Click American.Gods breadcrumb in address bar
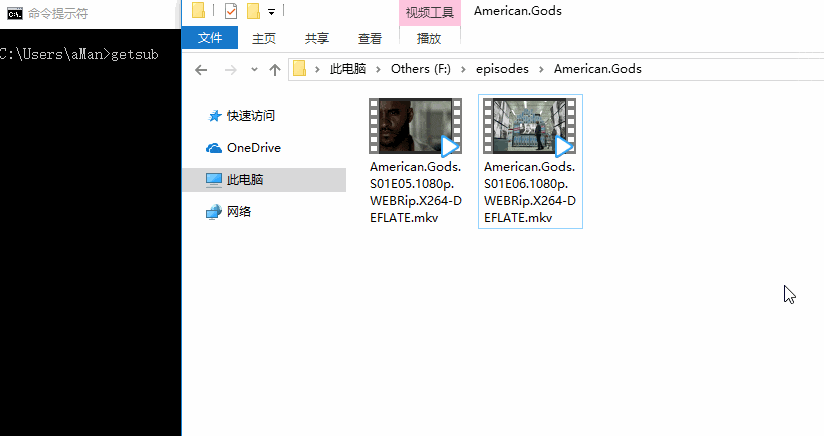This screenshot has height=436, width=824. point(598,69)
